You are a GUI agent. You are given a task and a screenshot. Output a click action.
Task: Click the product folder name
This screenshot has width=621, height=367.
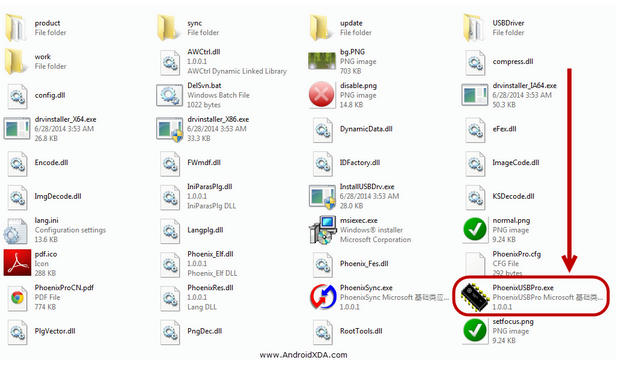[x=47, y=23]
